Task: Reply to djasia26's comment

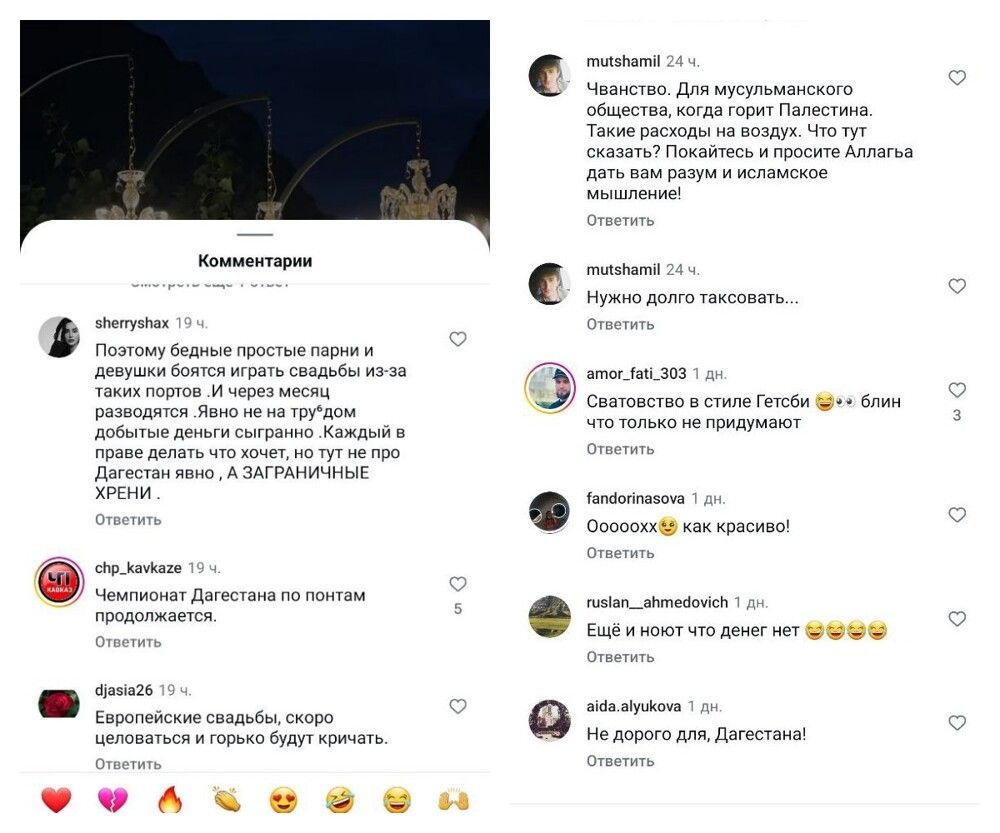Action: (x=128, y=764)
